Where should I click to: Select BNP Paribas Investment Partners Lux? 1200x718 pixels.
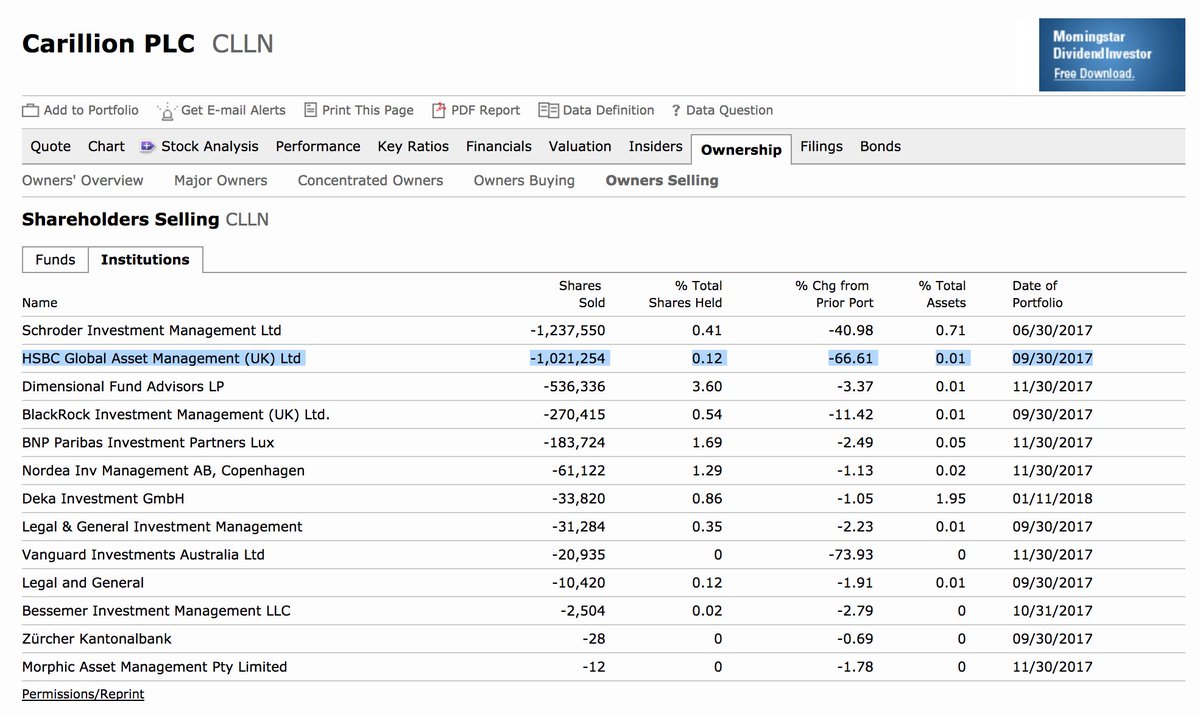pos(148,442)
